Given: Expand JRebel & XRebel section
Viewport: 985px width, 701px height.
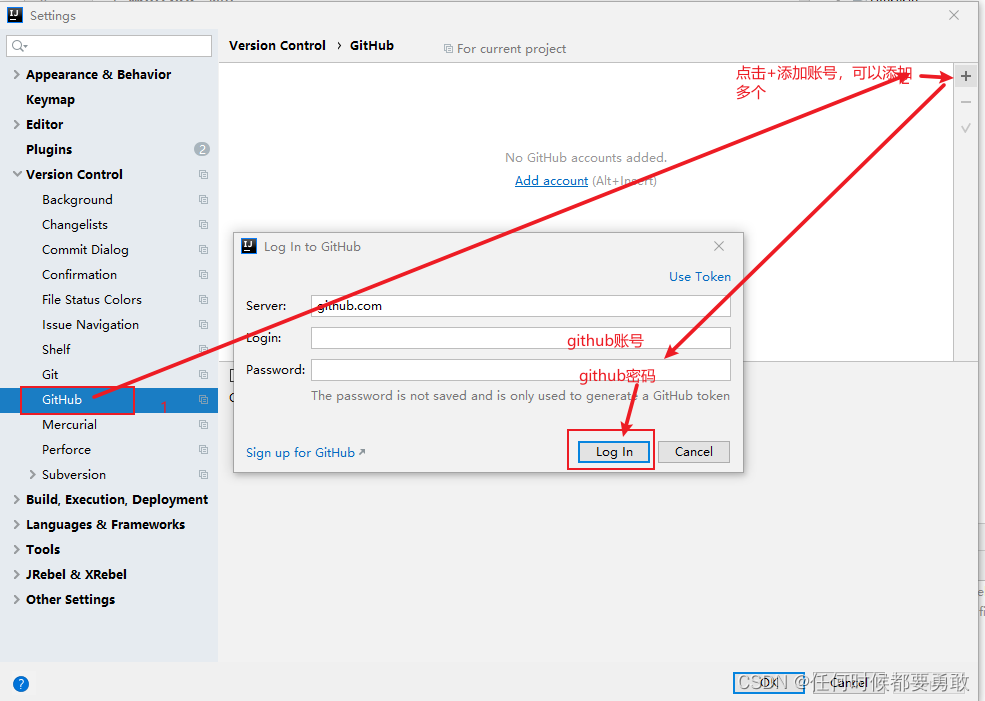Looking at the screenshot, I should [x=17, y=574].
